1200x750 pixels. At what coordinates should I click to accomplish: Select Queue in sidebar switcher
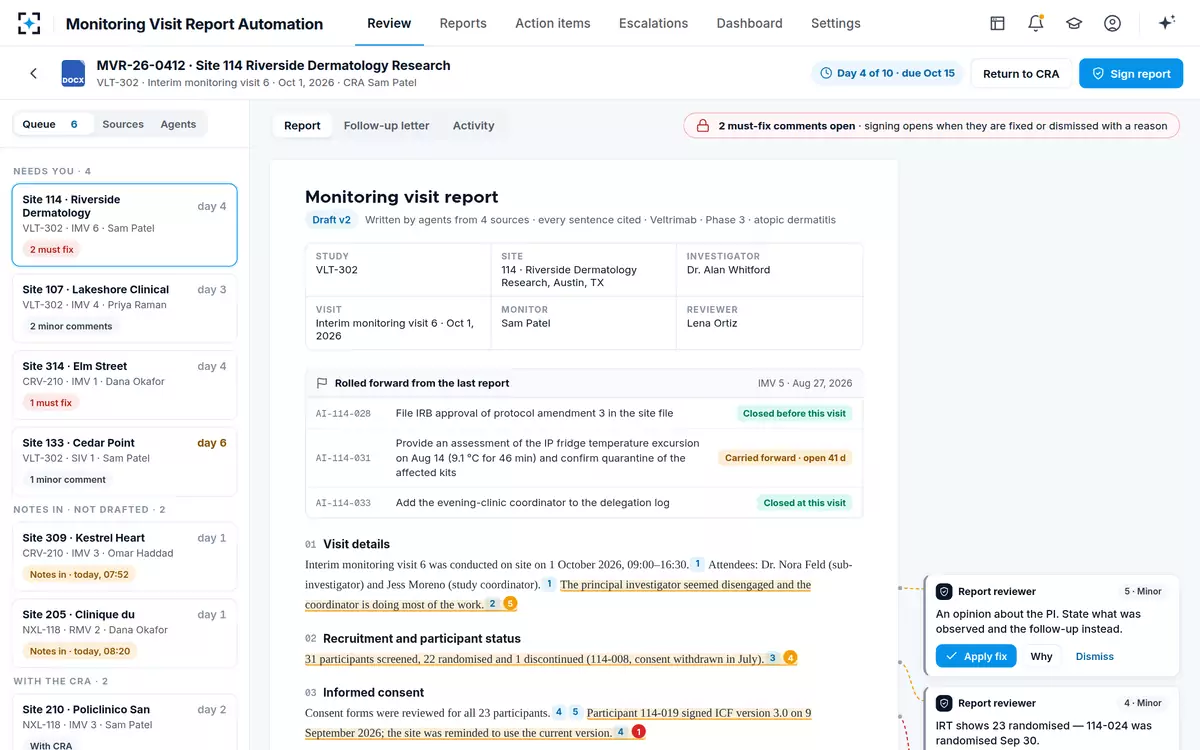pos(51,124)
